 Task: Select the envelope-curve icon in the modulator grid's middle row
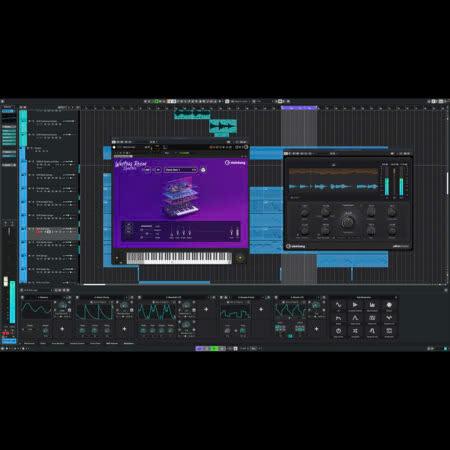coord(355,318)
